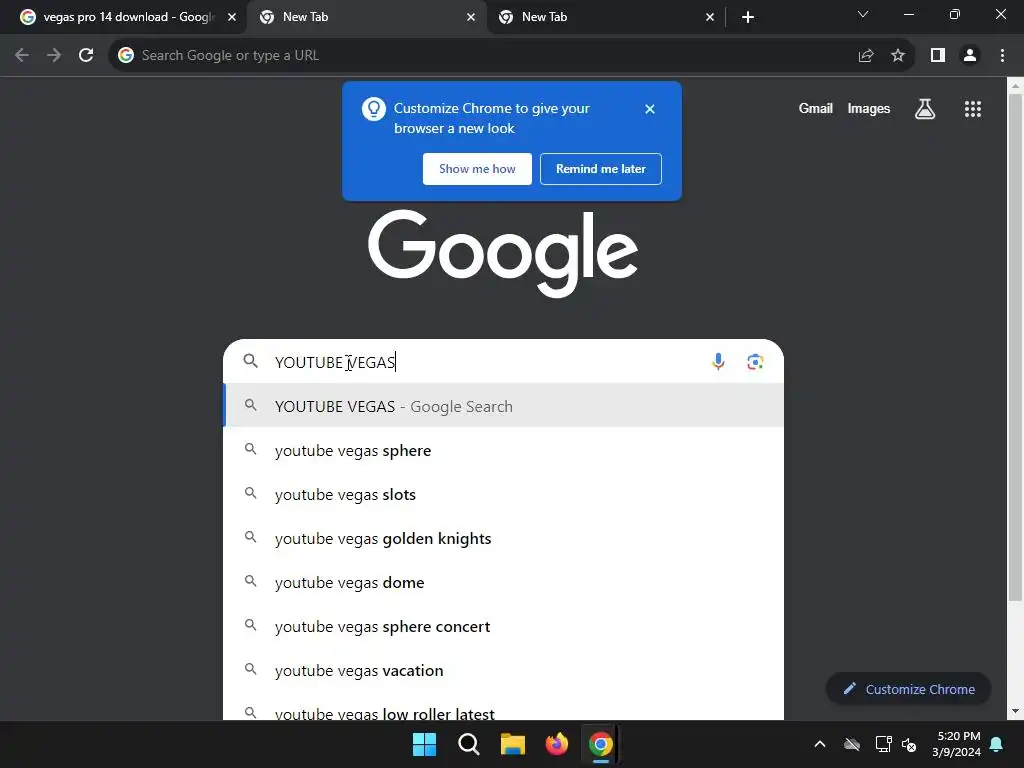Close the third New Tab tab

(x=710, y=17)
